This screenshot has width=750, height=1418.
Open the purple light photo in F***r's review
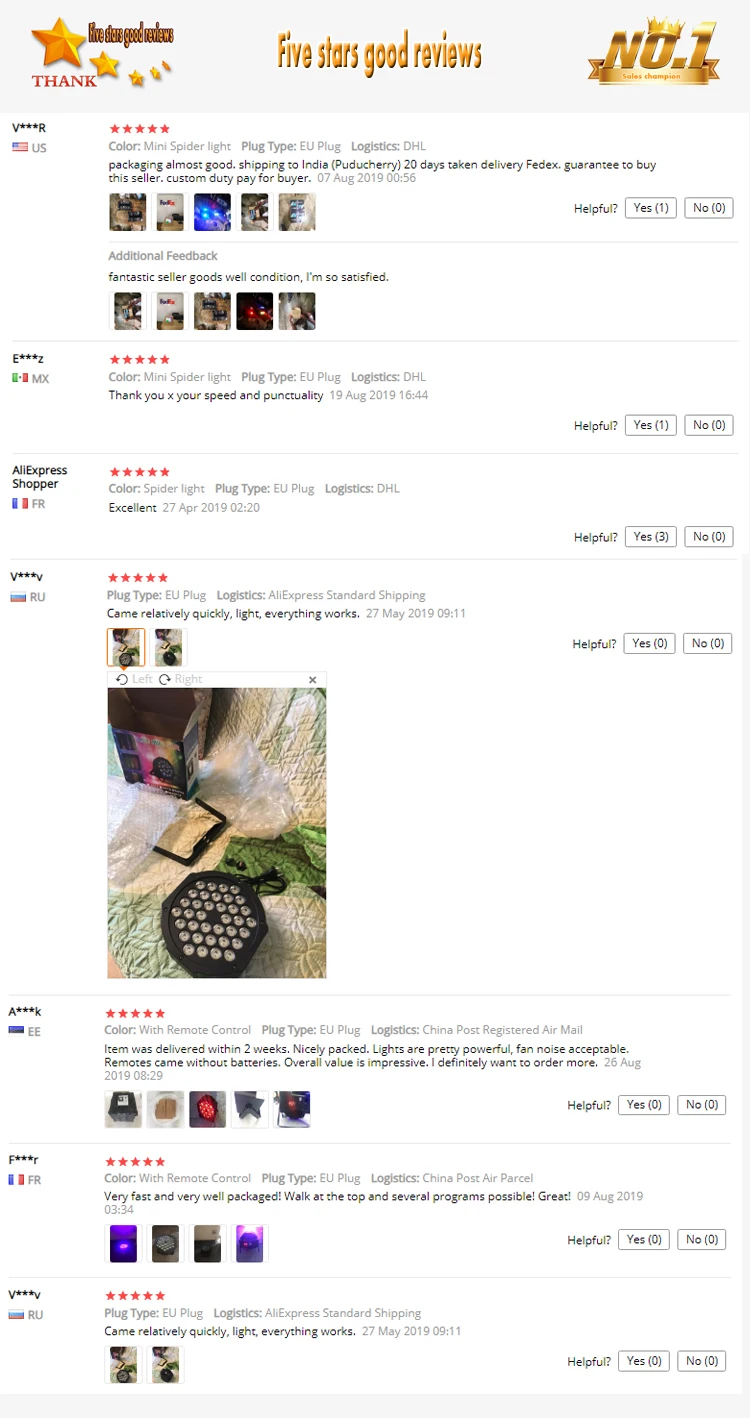(x=123, y=1243)
